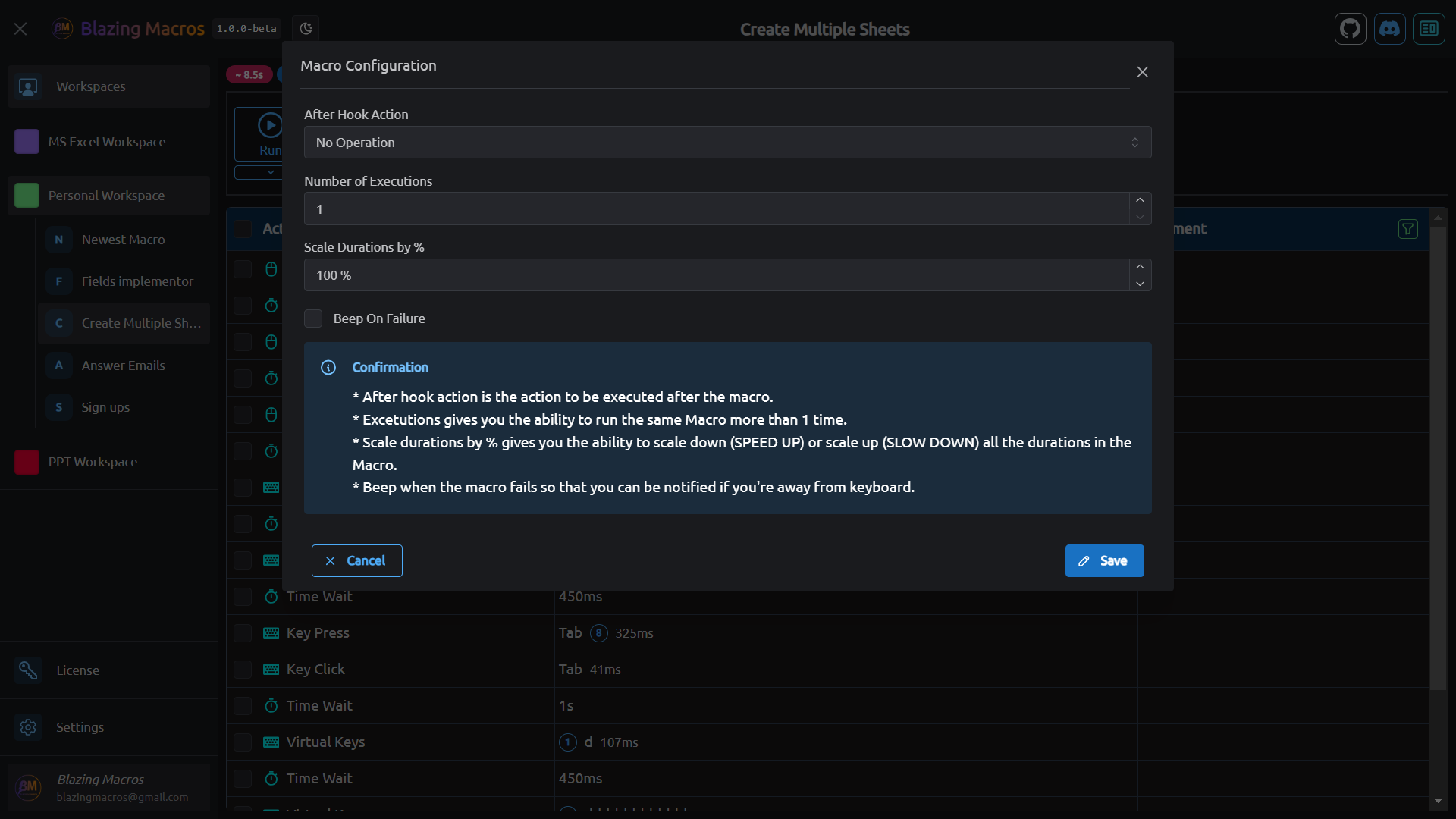Viewport: 1456px width, 819px height.
Task: Check the third action row checkbox
Action: [243, 342]
